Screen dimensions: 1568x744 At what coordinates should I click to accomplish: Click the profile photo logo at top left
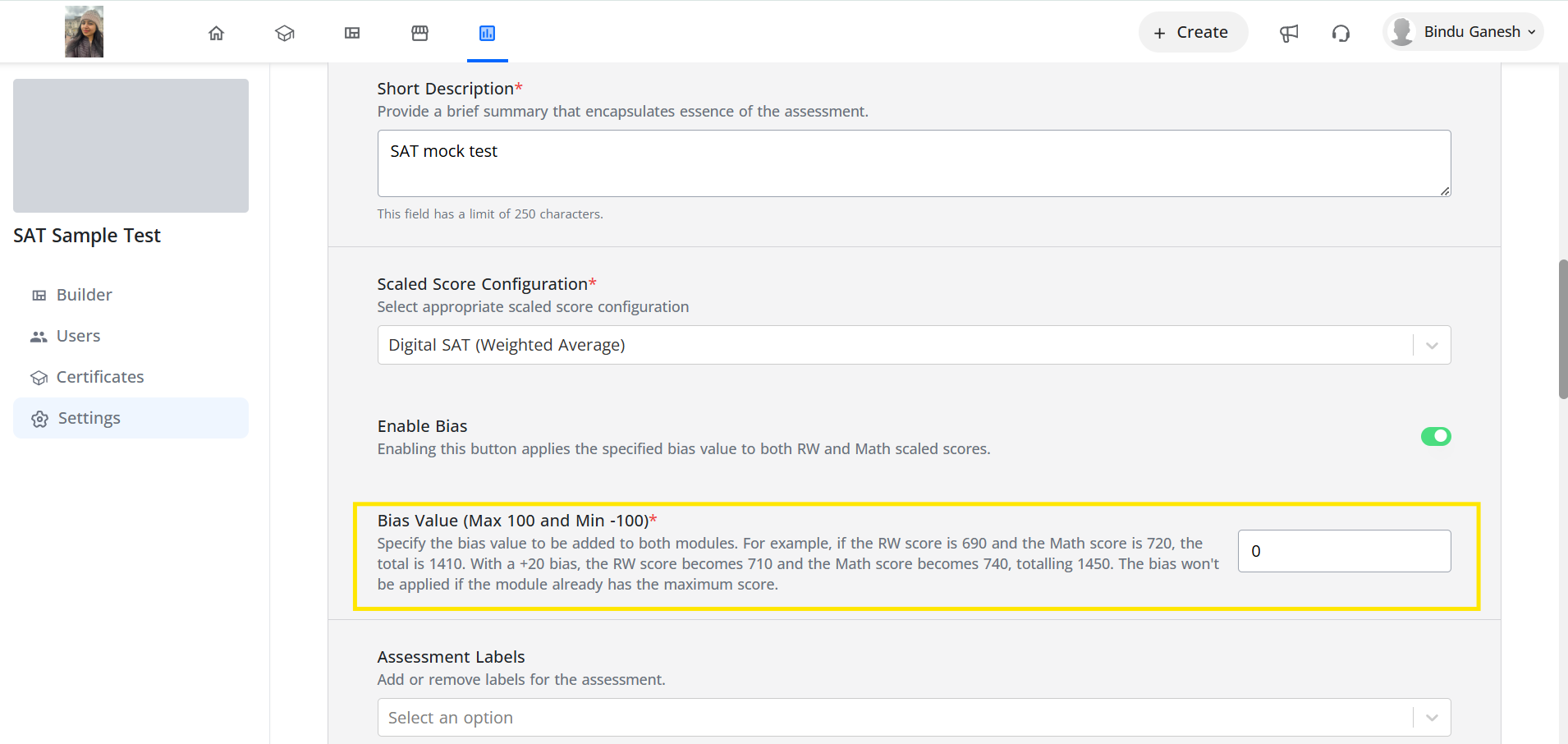point(85,32)
